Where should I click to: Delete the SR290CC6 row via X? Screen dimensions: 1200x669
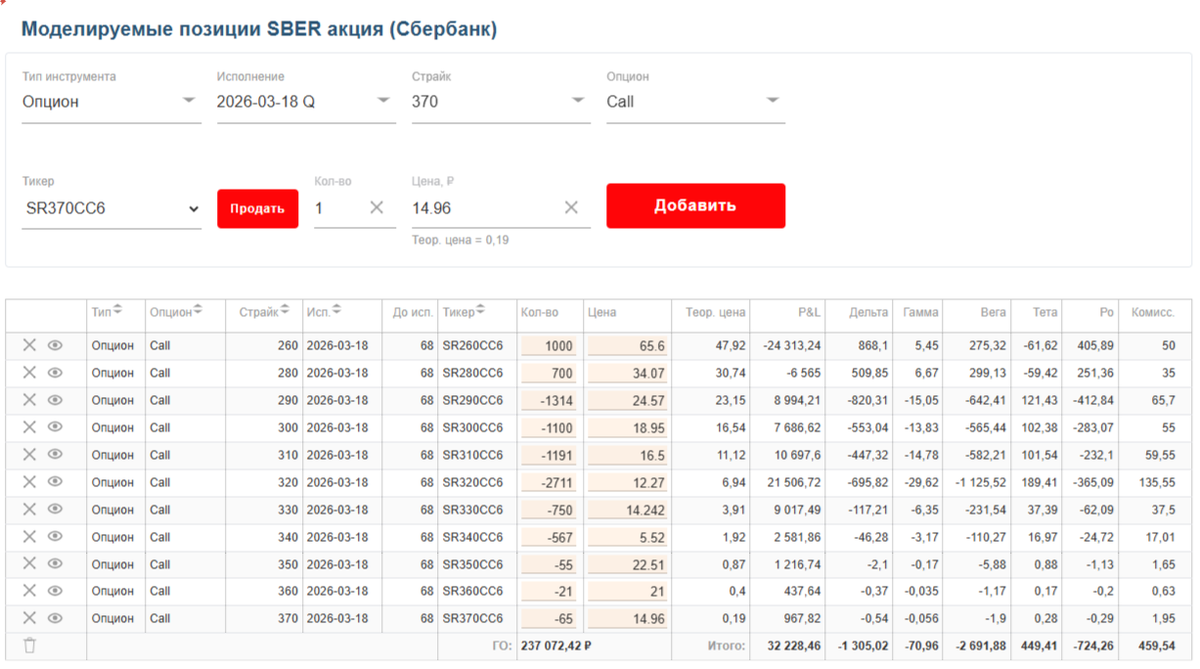[30, 399]
